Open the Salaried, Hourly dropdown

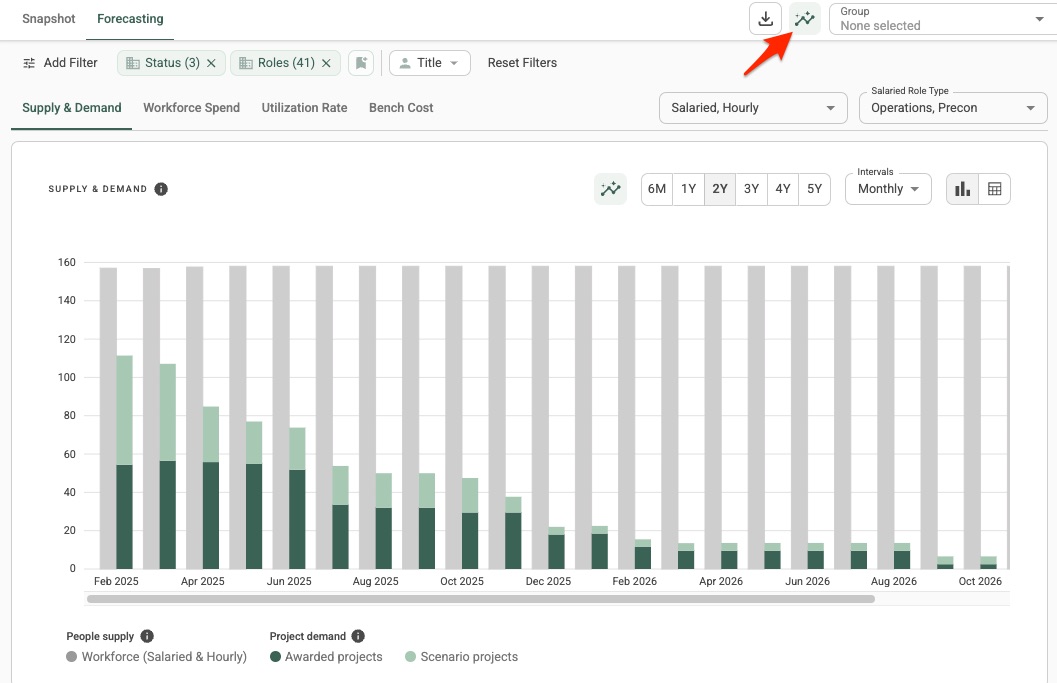point(753,108)
